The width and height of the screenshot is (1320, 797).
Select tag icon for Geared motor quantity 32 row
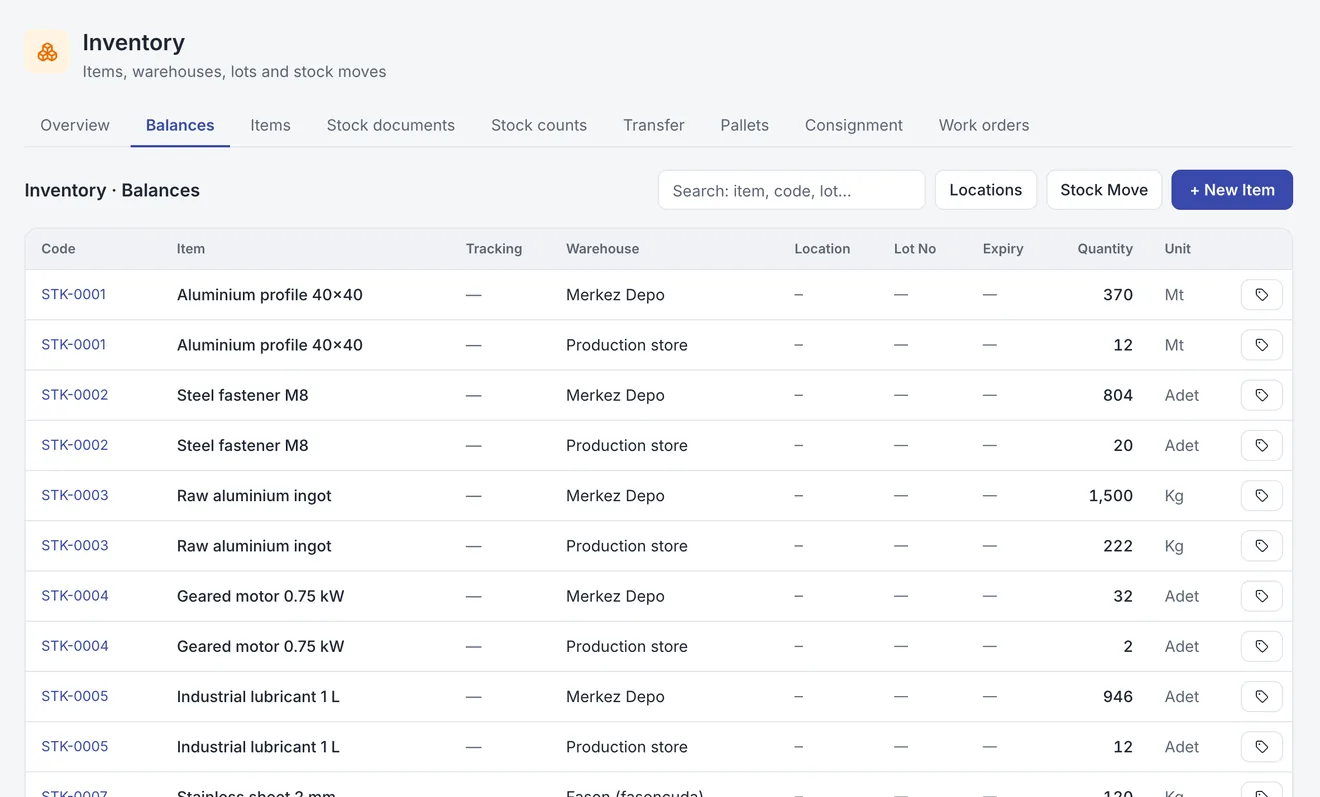(1261, 596)
